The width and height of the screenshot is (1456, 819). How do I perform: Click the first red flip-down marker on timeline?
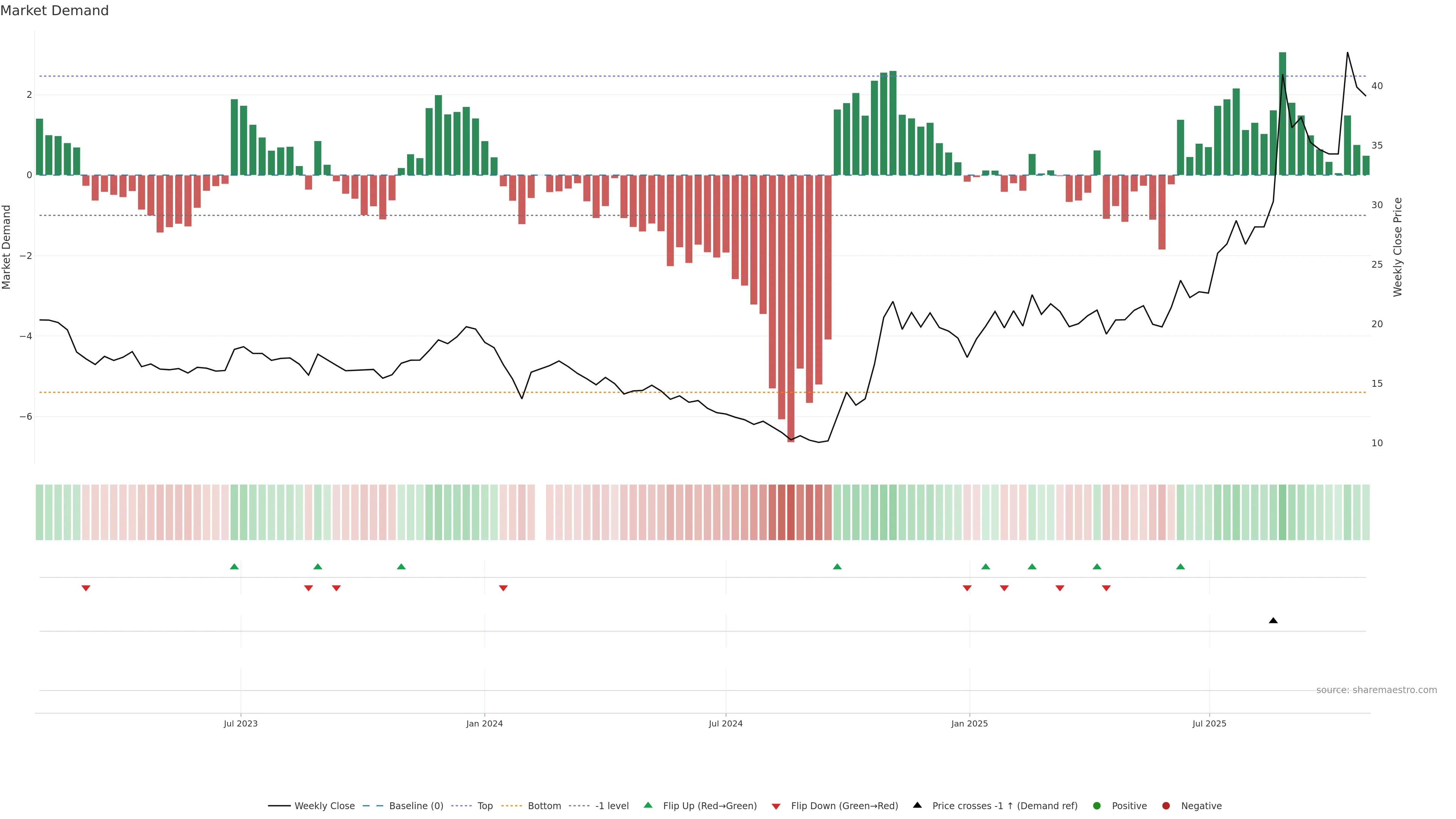86,588
